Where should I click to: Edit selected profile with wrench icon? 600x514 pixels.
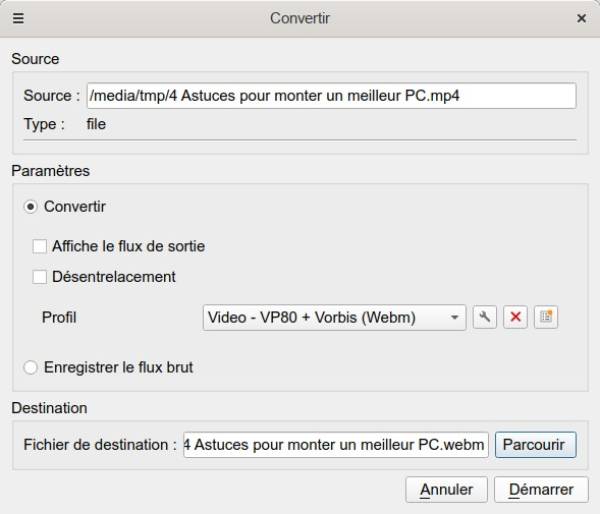[484, 317]
